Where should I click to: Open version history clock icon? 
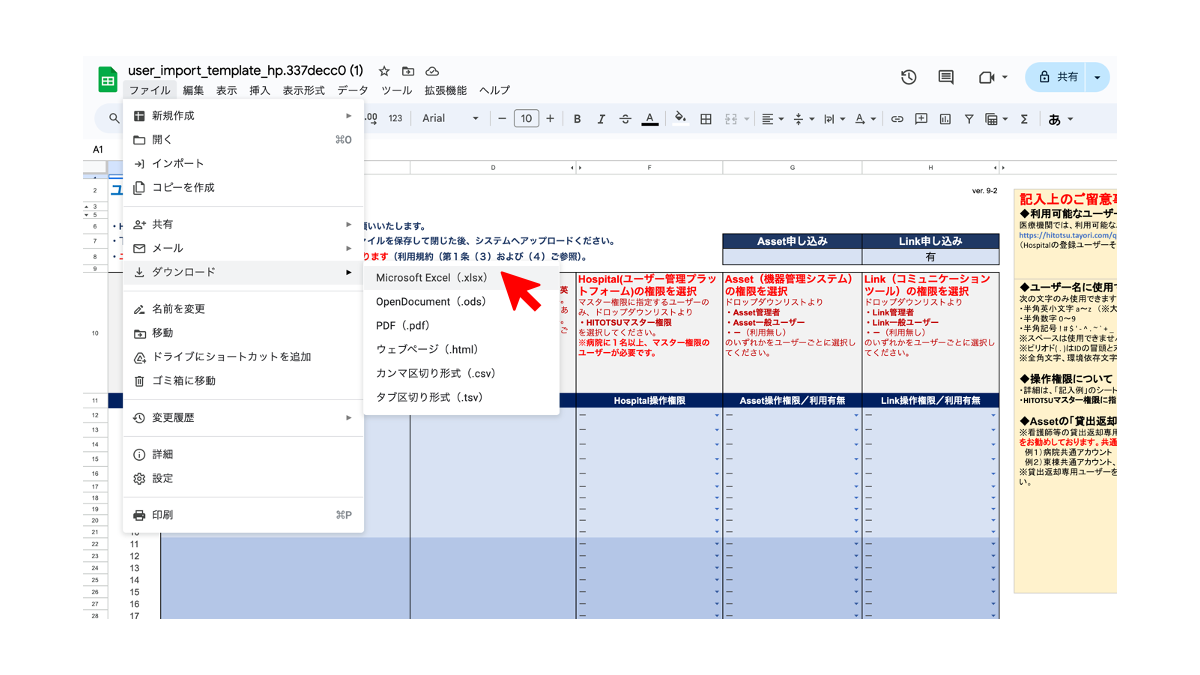908,77
